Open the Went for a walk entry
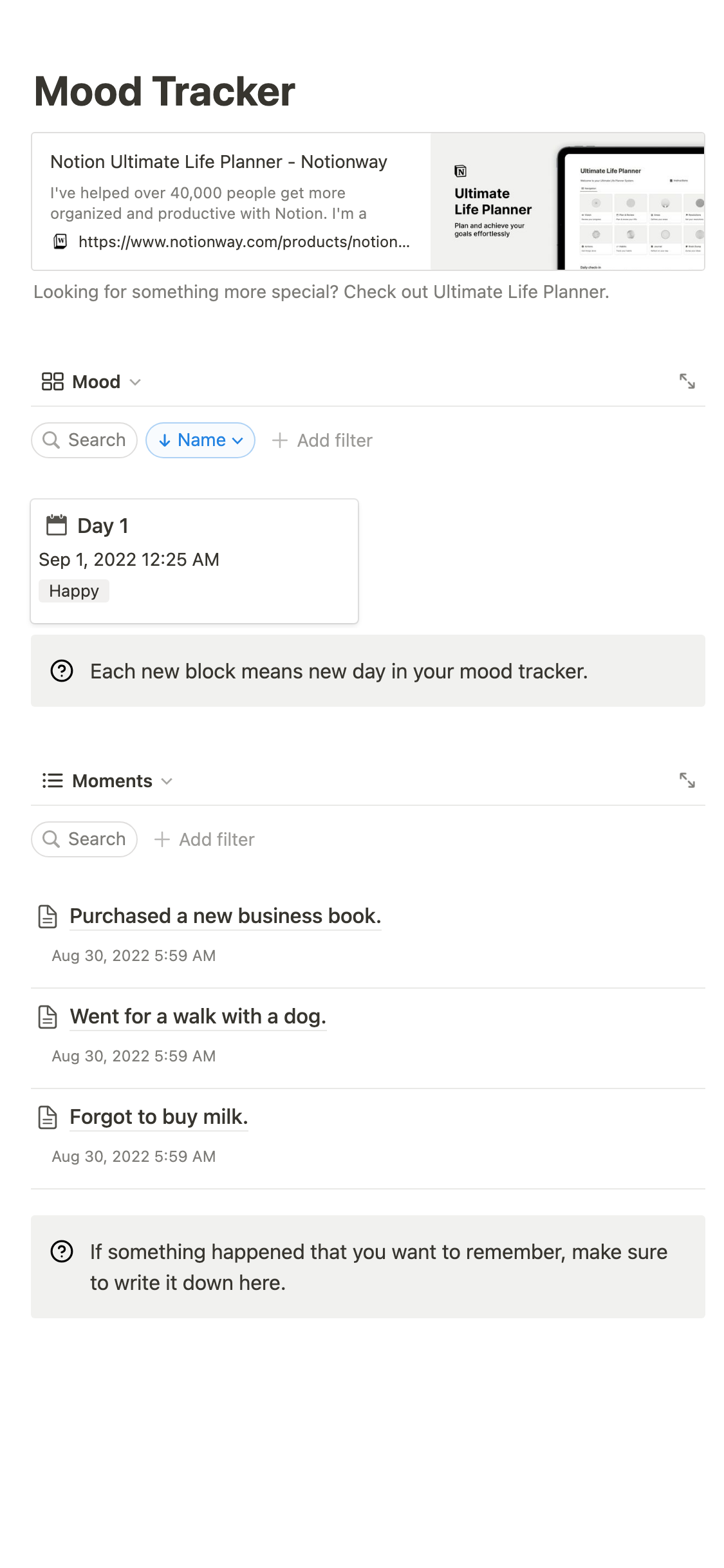The width and height of the screenshot is (724, 1568). (198, 1017)
